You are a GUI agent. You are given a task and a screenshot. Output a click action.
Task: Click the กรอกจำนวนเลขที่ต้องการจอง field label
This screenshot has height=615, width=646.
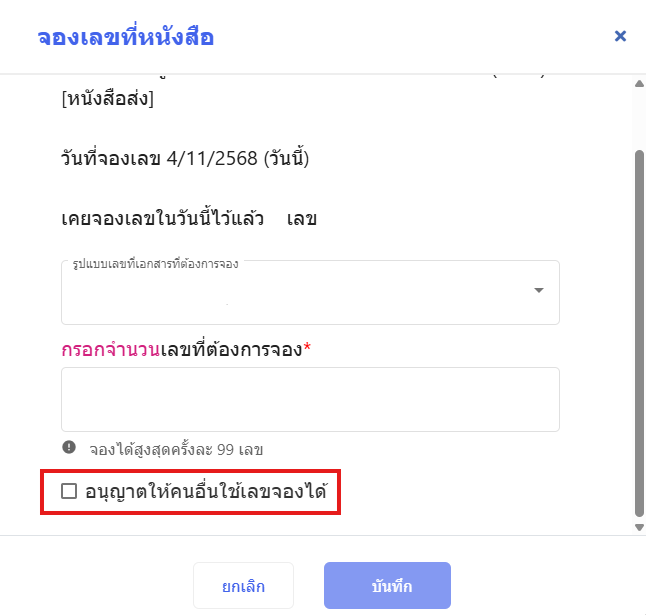(x=186, y=350)
